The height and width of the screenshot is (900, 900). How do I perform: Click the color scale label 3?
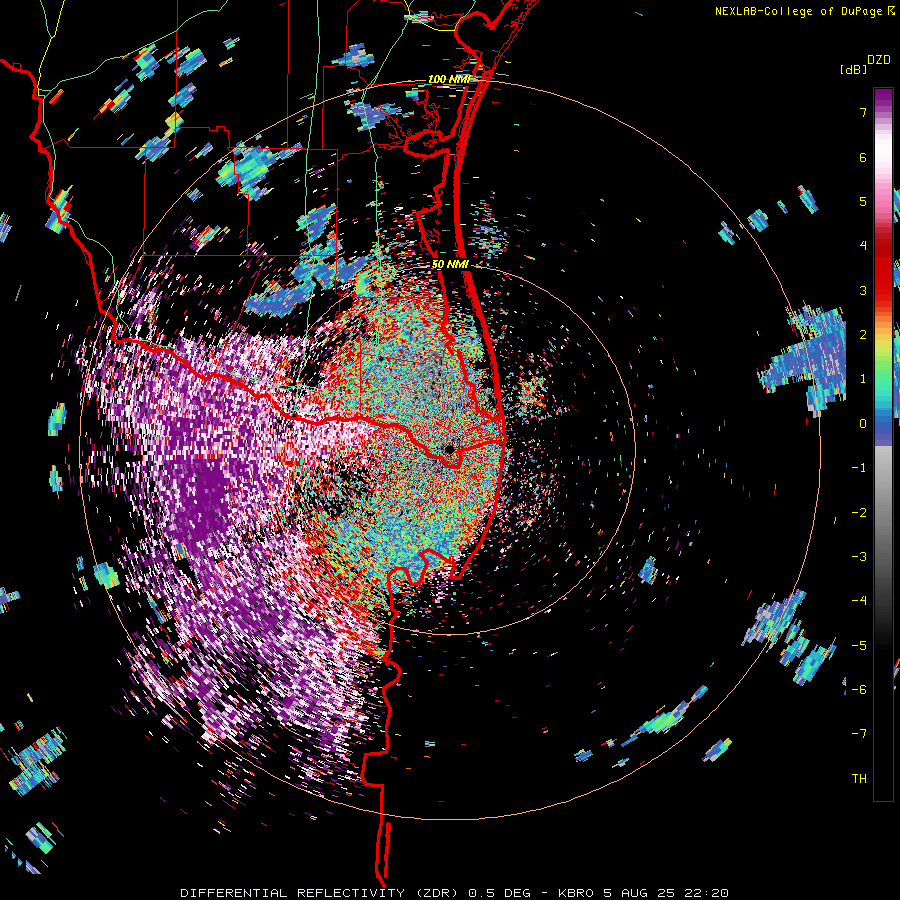[863, 290]
